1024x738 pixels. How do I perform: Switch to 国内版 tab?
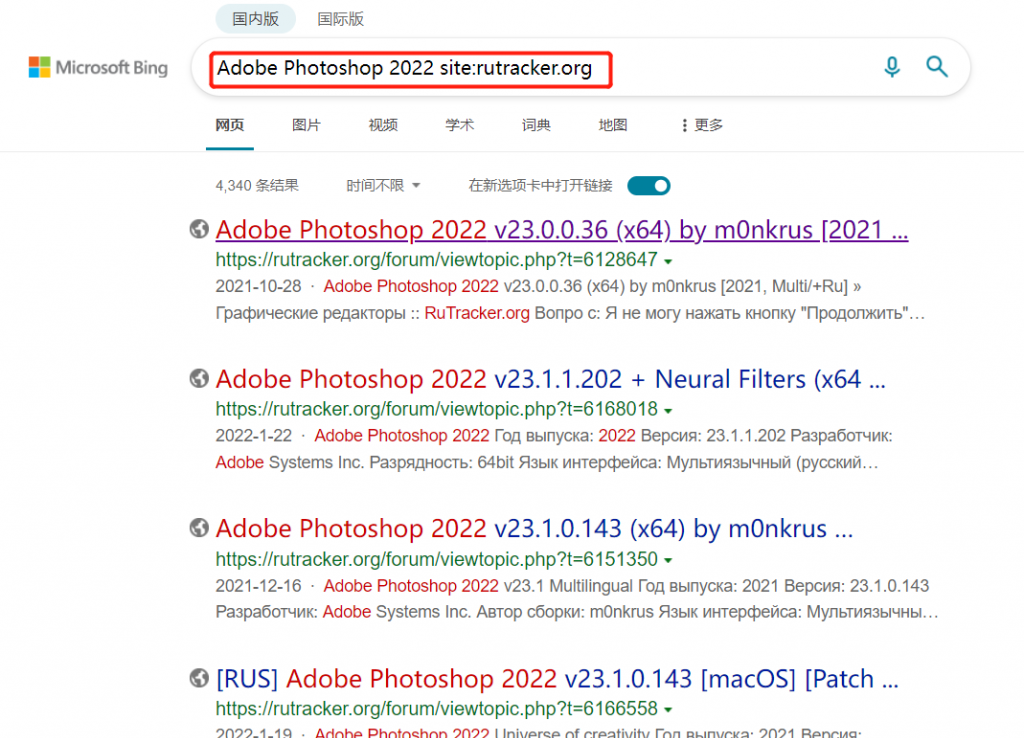point(255,19)
